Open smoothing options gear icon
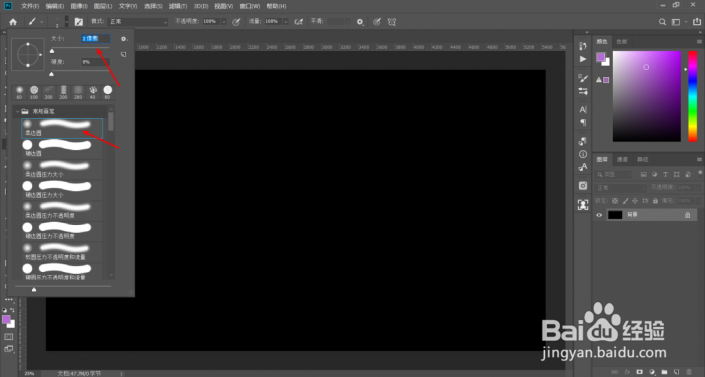This screenshot has width=705, height=377. pos(360,22)
